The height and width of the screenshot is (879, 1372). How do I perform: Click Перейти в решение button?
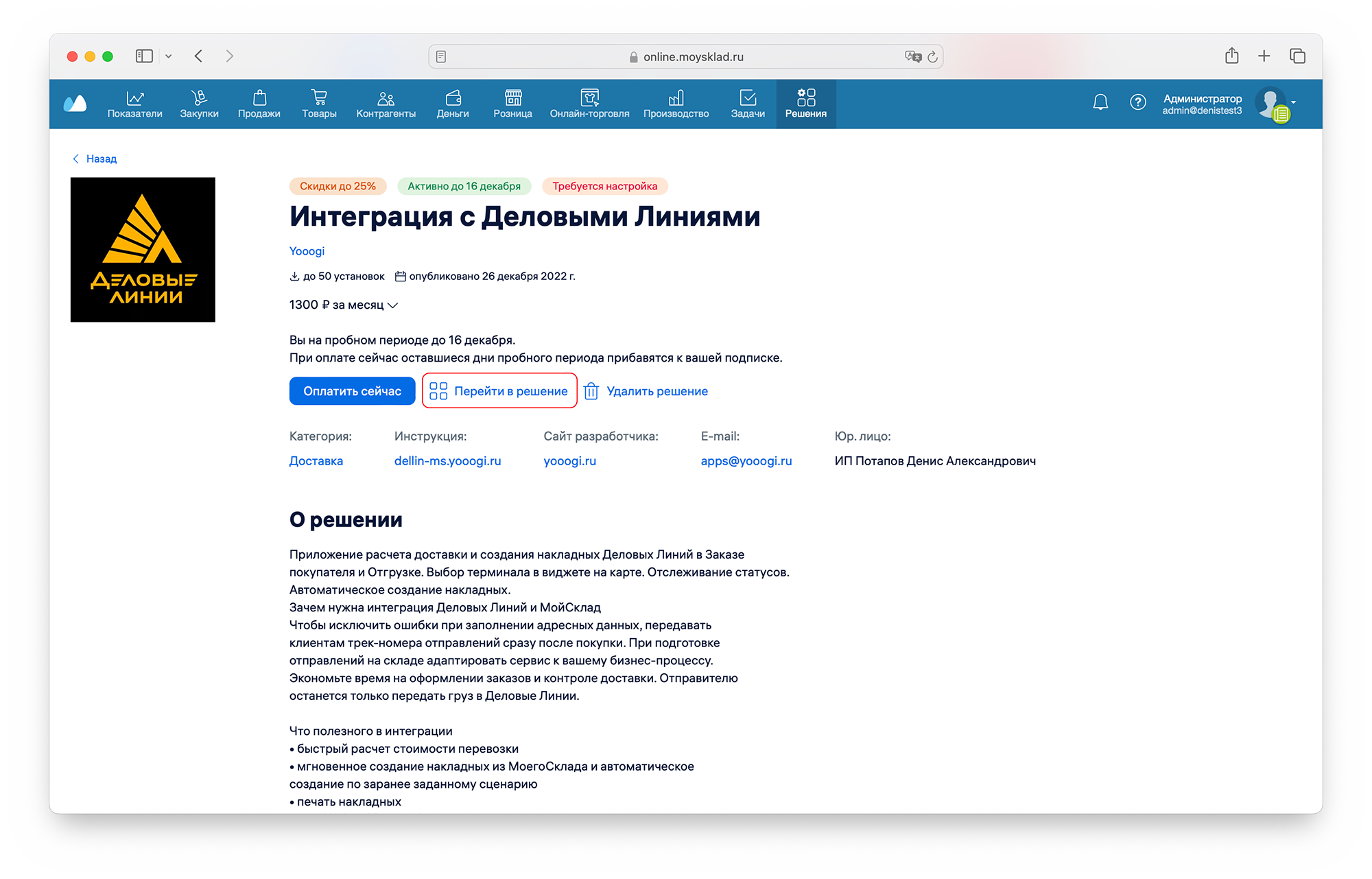coord(499,391)
